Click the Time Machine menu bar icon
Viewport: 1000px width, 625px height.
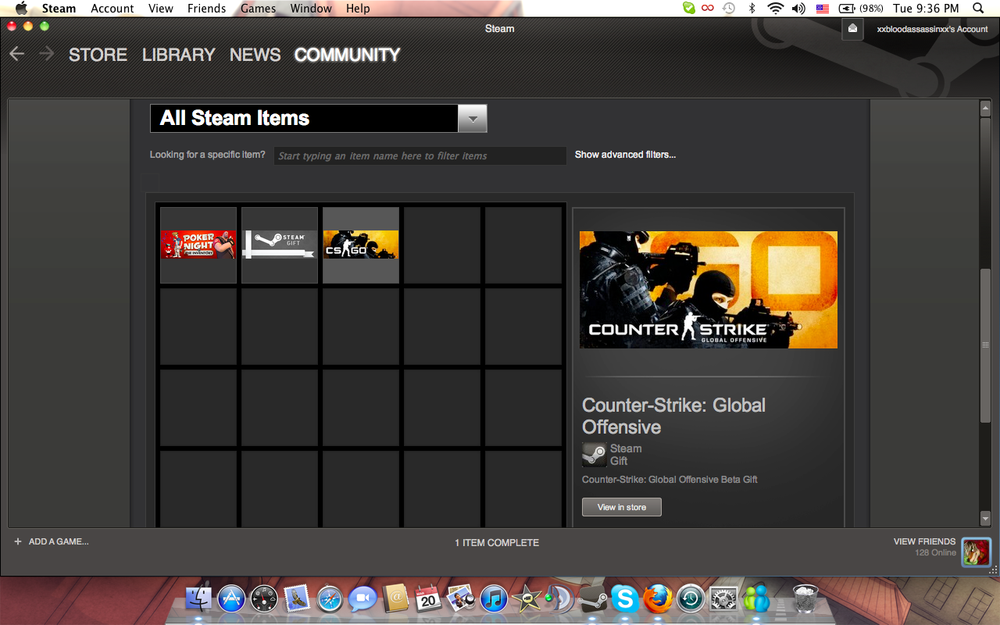click(729, 8)
